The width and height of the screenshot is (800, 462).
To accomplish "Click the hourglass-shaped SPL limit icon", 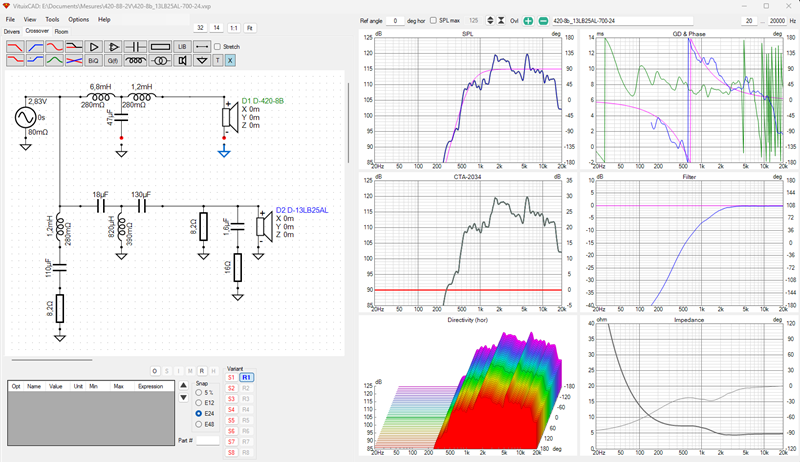I will (501, 21).
